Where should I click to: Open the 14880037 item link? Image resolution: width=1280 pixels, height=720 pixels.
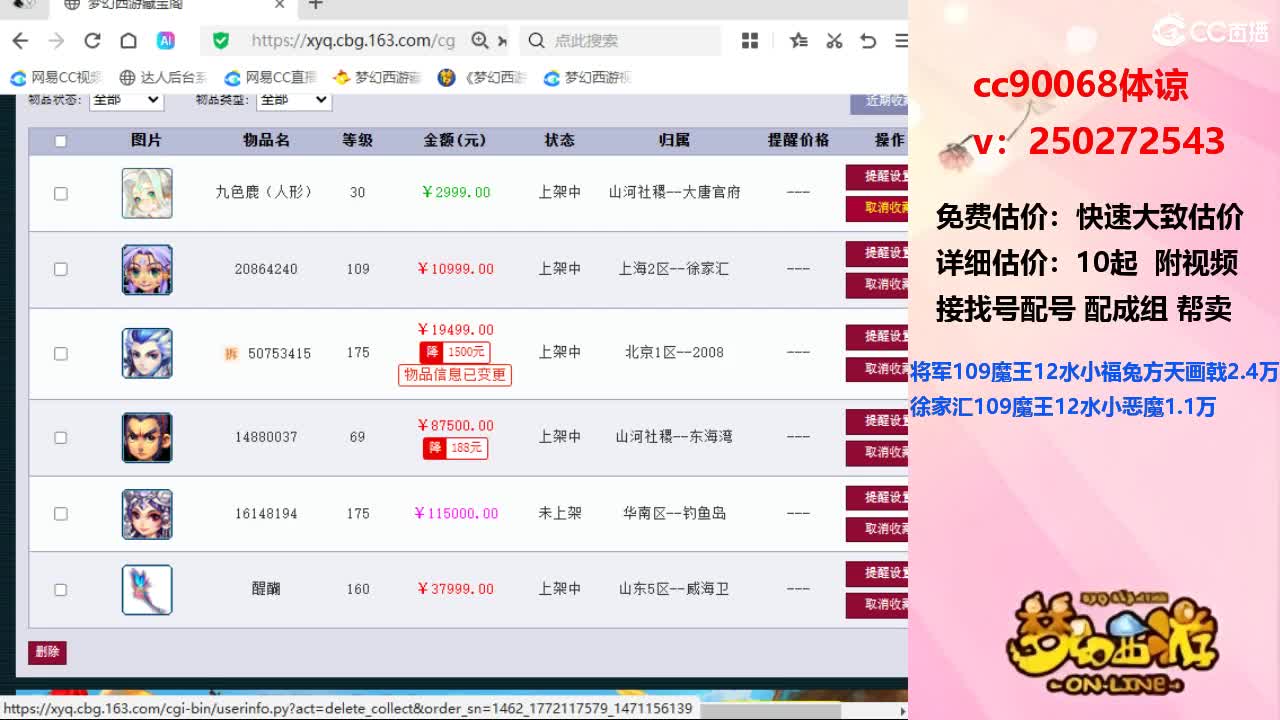(x=266, y=437)
